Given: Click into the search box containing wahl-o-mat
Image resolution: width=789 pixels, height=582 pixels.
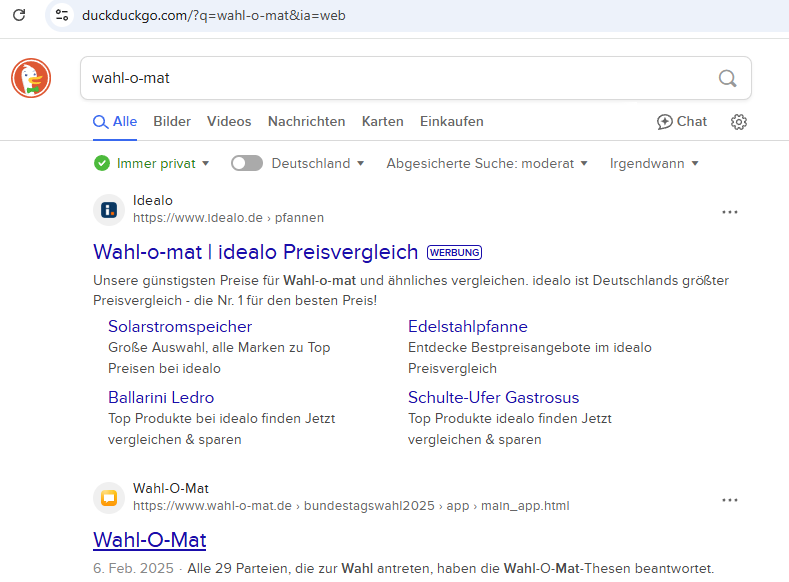Looking at the screenshot, I should tap(400, 78).
